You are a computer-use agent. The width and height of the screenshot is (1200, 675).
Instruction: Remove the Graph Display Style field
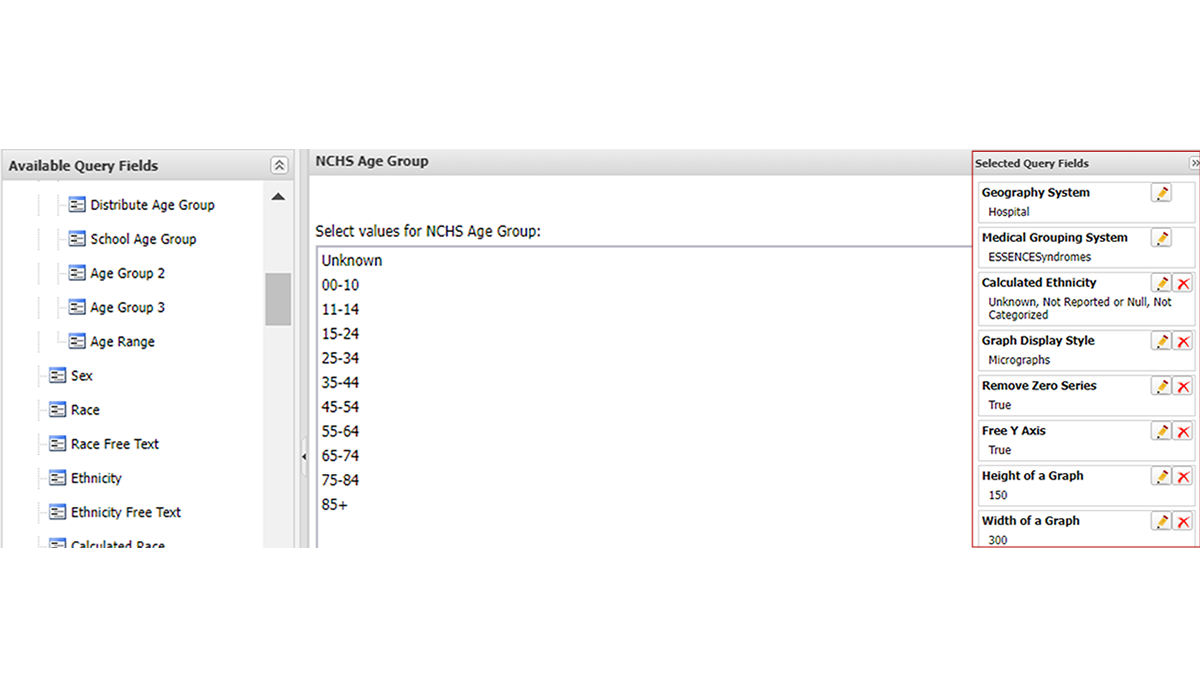click(x=1183, y=341)
